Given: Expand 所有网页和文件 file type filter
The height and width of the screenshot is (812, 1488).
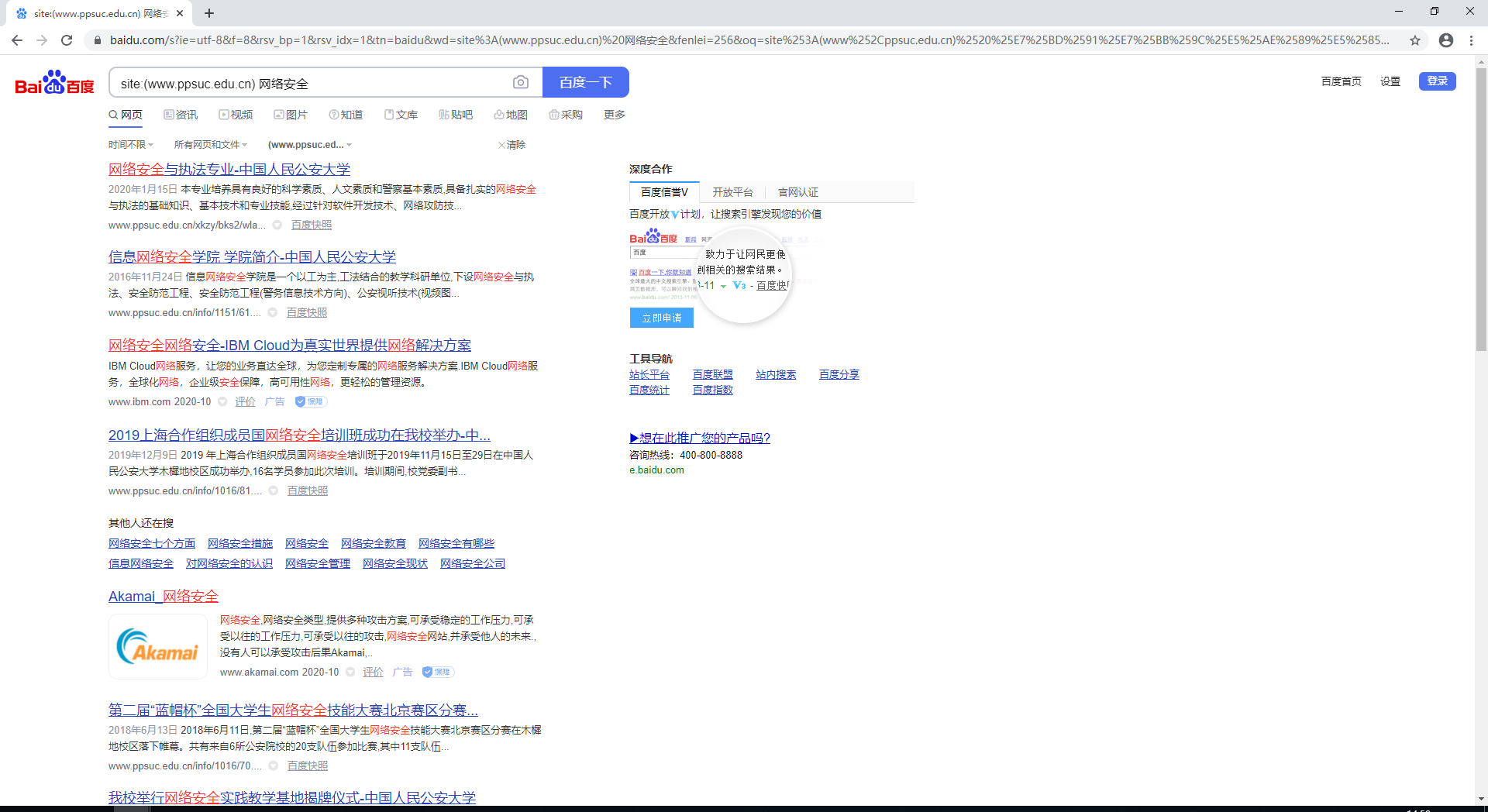Looking at the screenshot, I should pos(211,145).
